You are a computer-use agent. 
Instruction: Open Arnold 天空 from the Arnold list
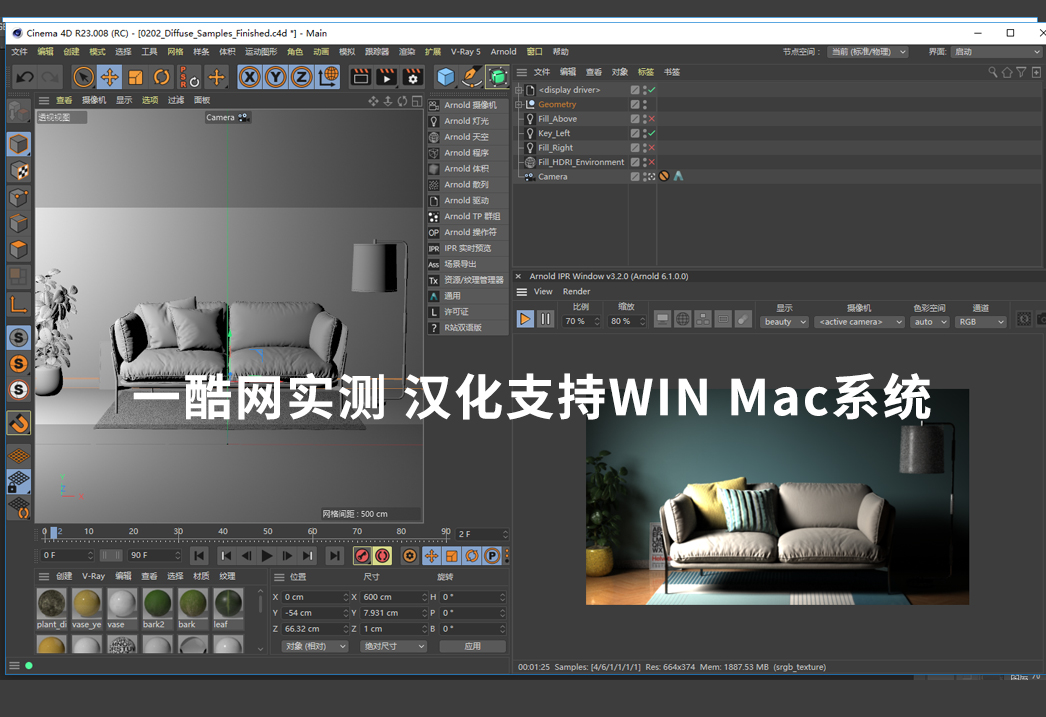click(x=466, y=137)
